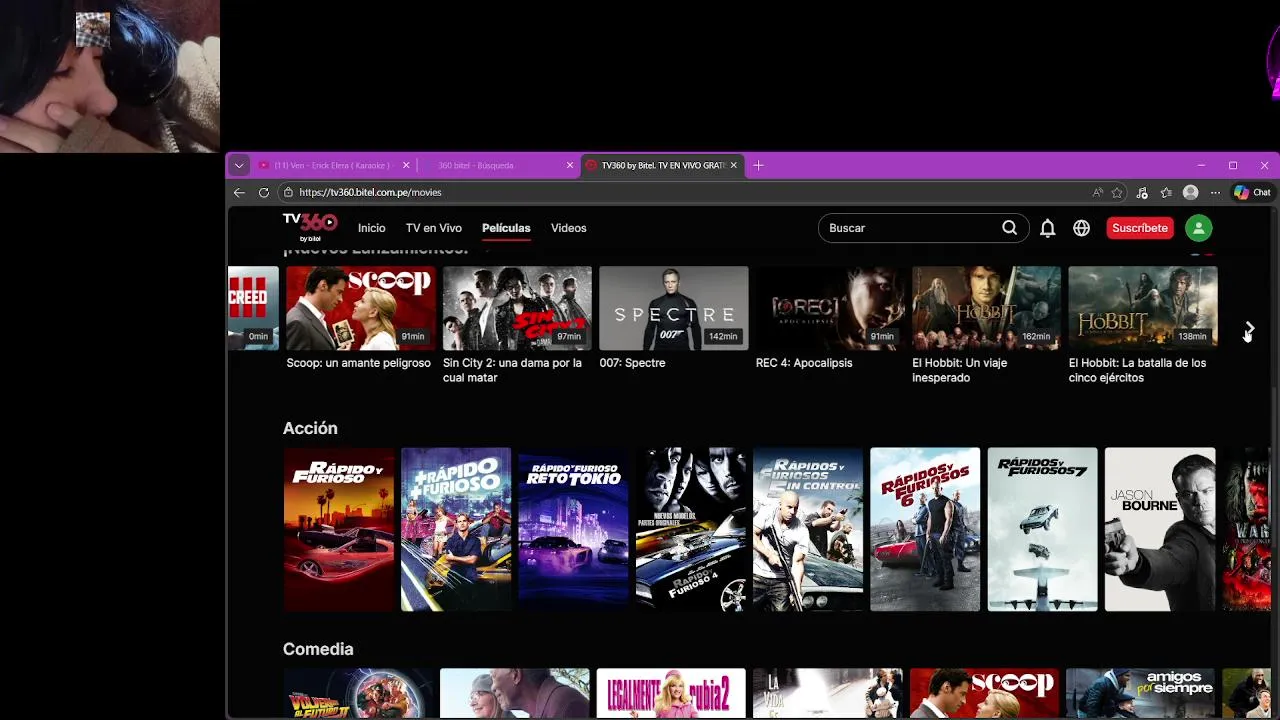
Task: Select the Películas menu item
Action: 506,228
